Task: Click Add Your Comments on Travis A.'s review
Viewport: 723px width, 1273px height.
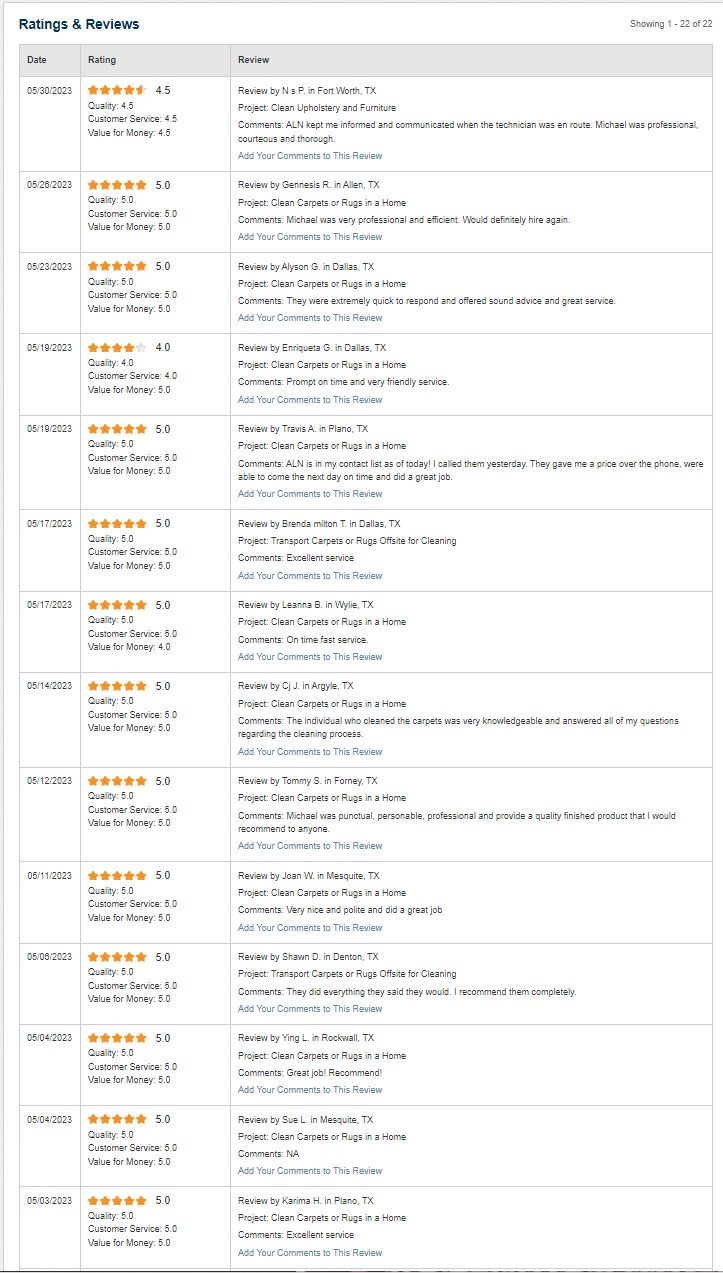Action: click(310, 494)
